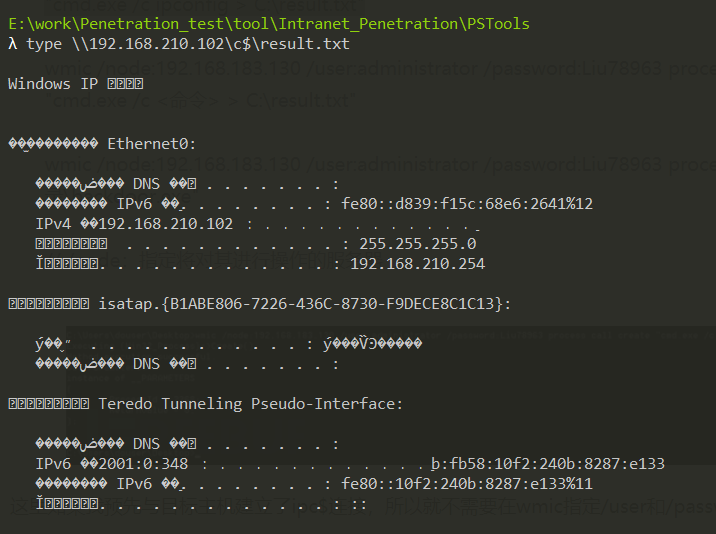Image resolution: width=716 pixels, height=534 pixels.
Task: Click the lambda prompt symbol
Action: [x=13, y=44]
